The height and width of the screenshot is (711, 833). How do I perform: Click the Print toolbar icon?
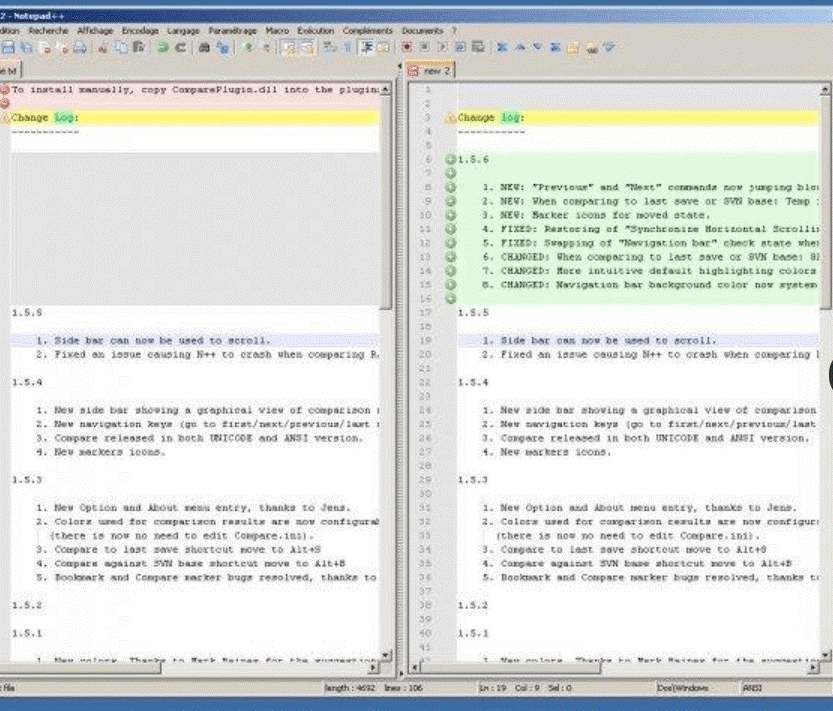tap(80, 48)
